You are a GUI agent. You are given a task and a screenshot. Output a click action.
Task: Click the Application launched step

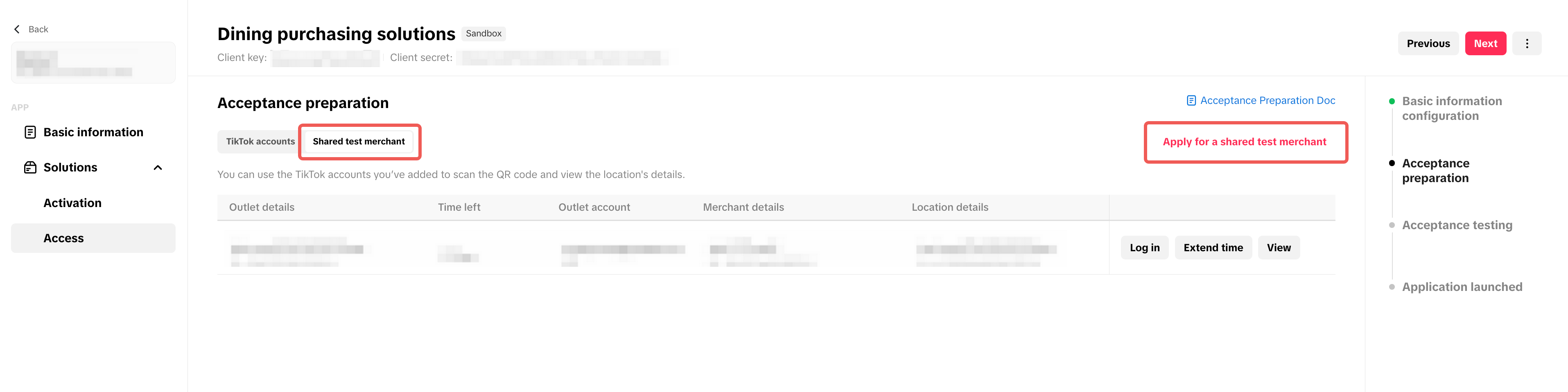1462,287
